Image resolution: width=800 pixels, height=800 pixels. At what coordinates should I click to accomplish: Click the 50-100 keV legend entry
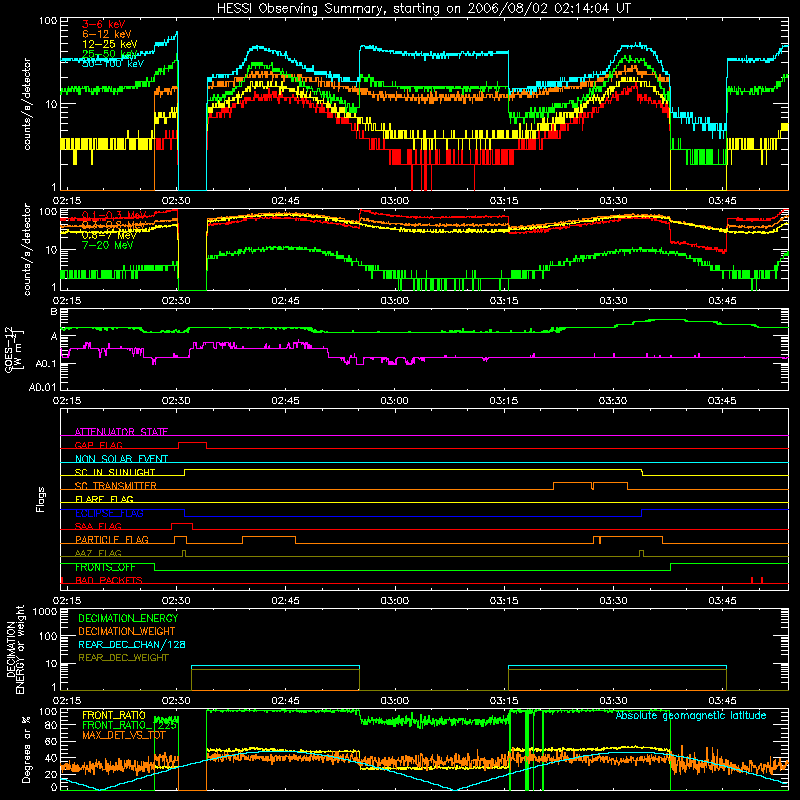pyautogui.click(x=113, y=64)
